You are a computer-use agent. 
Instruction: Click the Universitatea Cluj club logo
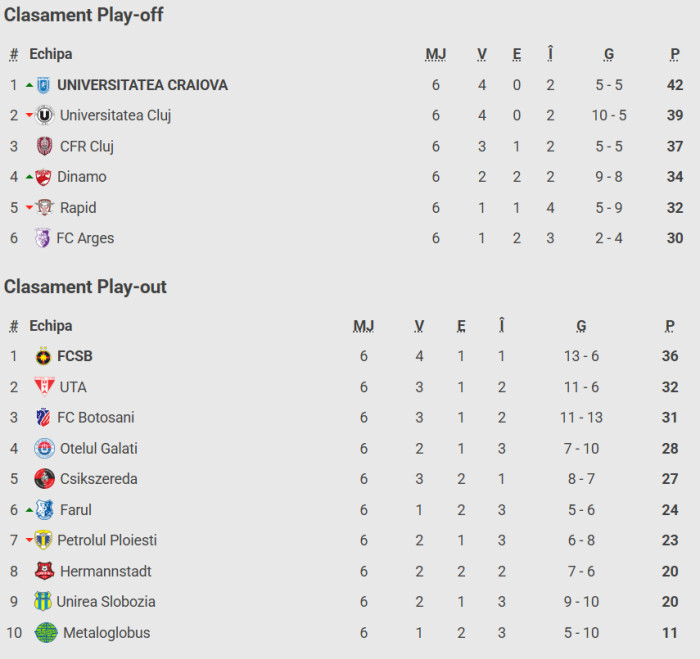coord(44,116)
